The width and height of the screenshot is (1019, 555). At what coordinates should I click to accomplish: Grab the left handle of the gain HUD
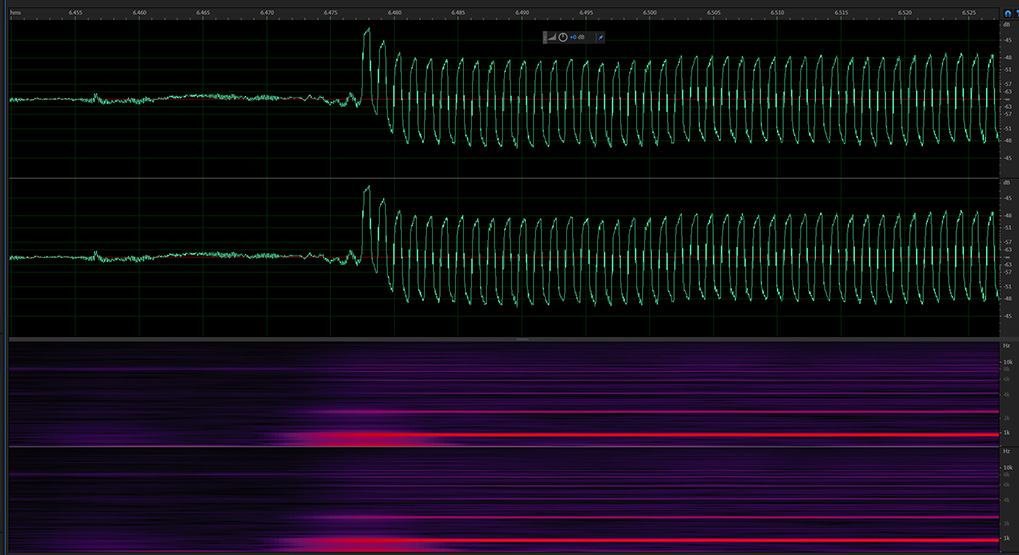point(545,37)
